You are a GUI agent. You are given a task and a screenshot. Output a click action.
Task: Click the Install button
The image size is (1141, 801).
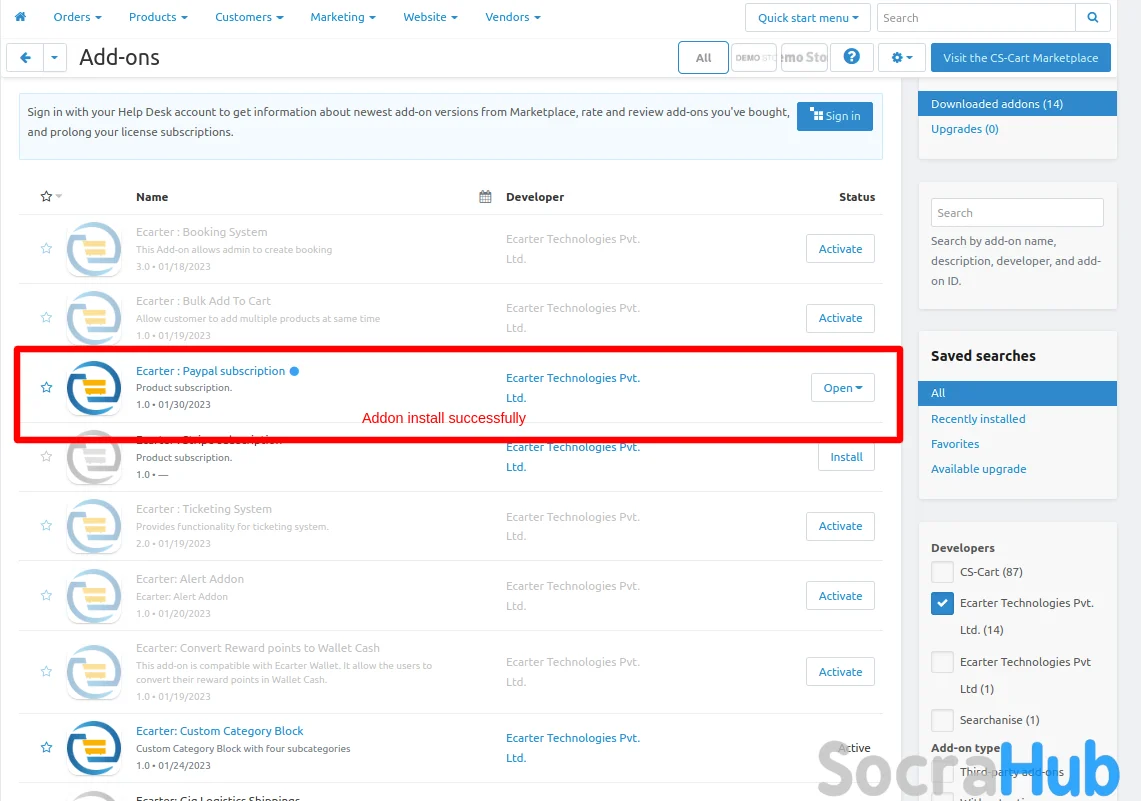pyautogui.click(x=846, y=457)
